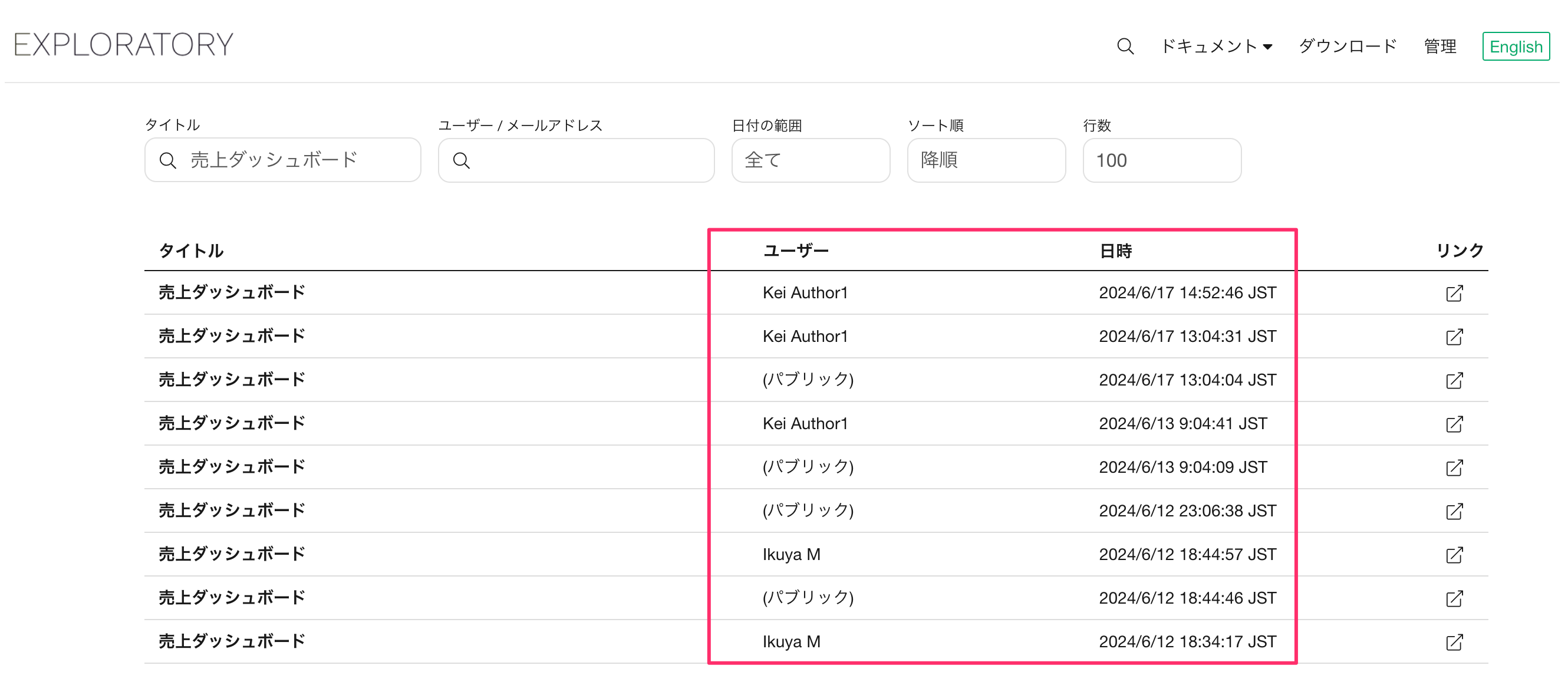Open the 日付の範囲 dropdown showing 全て
Image resolution: width=1568 pixels, height=685 pixels.
(811, 160)
